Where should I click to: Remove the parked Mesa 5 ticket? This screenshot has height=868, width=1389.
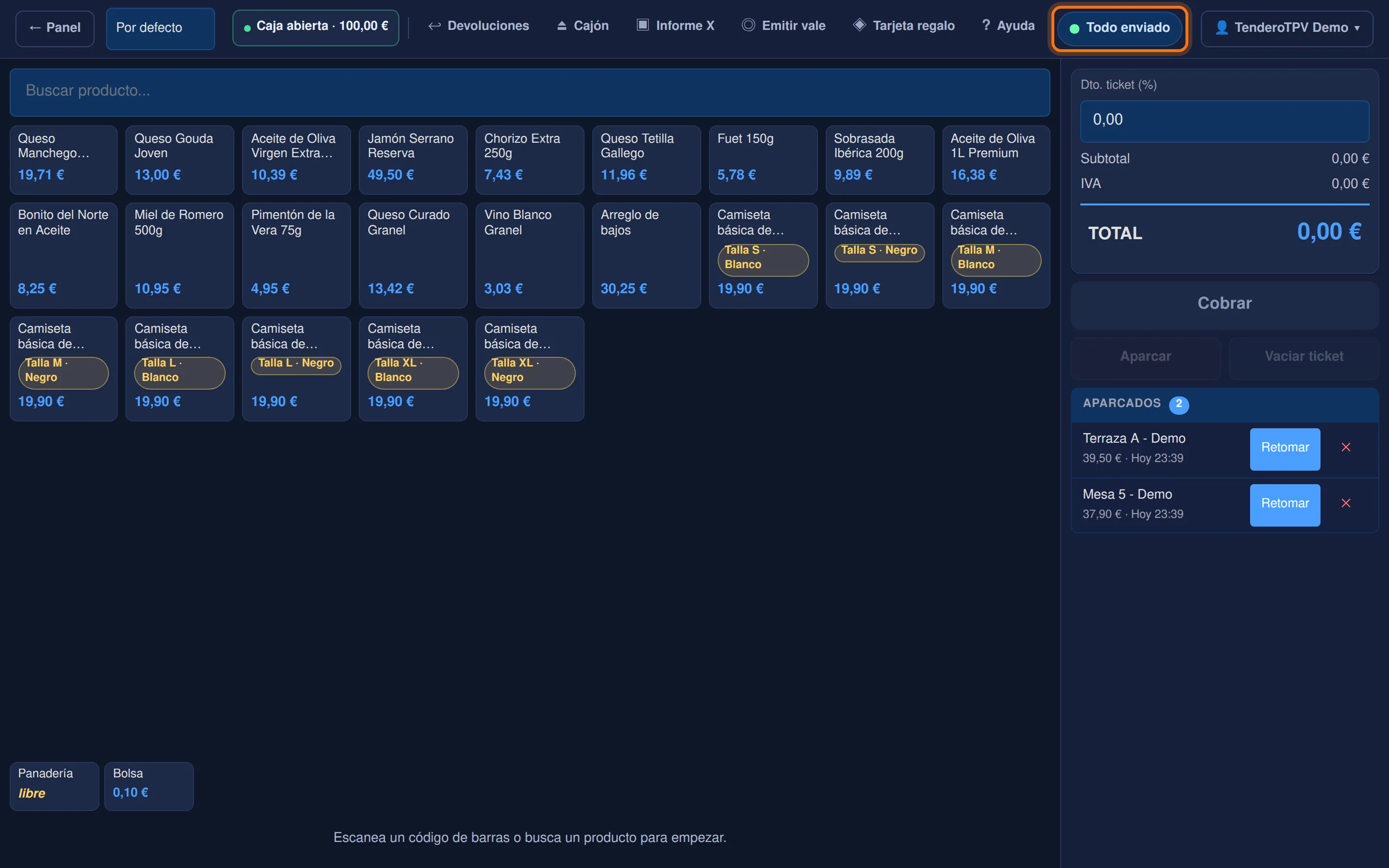click(x=1346, y=503)
